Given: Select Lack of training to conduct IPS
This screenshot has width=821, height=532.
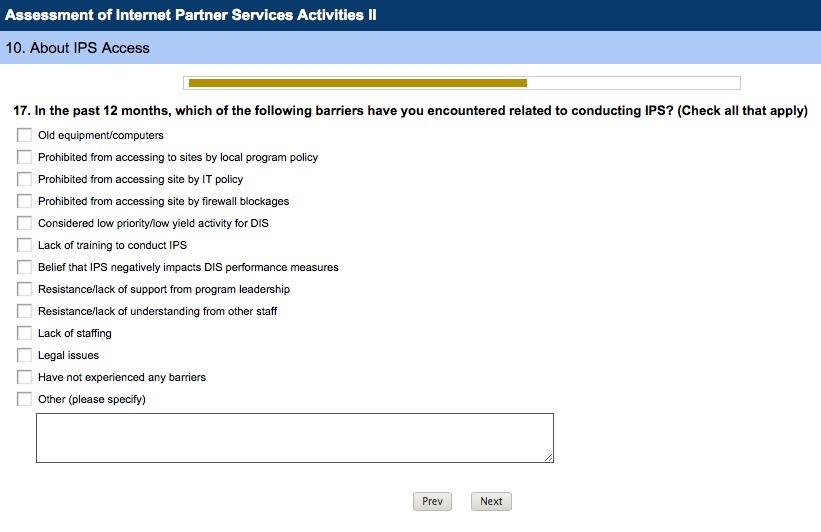Looking at the screenshot, I should [x=24, y=245].
